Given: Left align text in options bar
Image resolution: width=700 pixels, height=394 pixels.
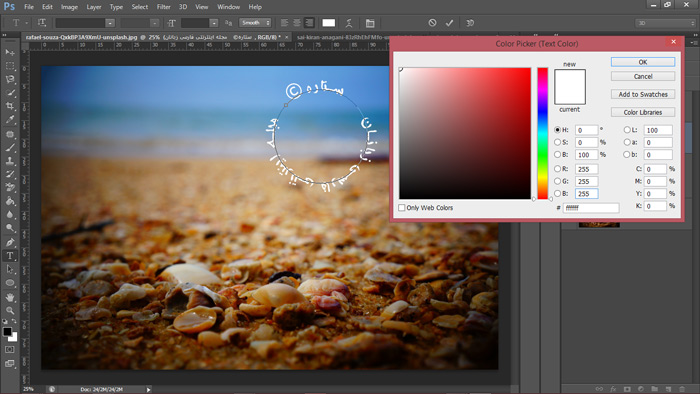Looking at the screenshot, I should (x=284, y=23).
